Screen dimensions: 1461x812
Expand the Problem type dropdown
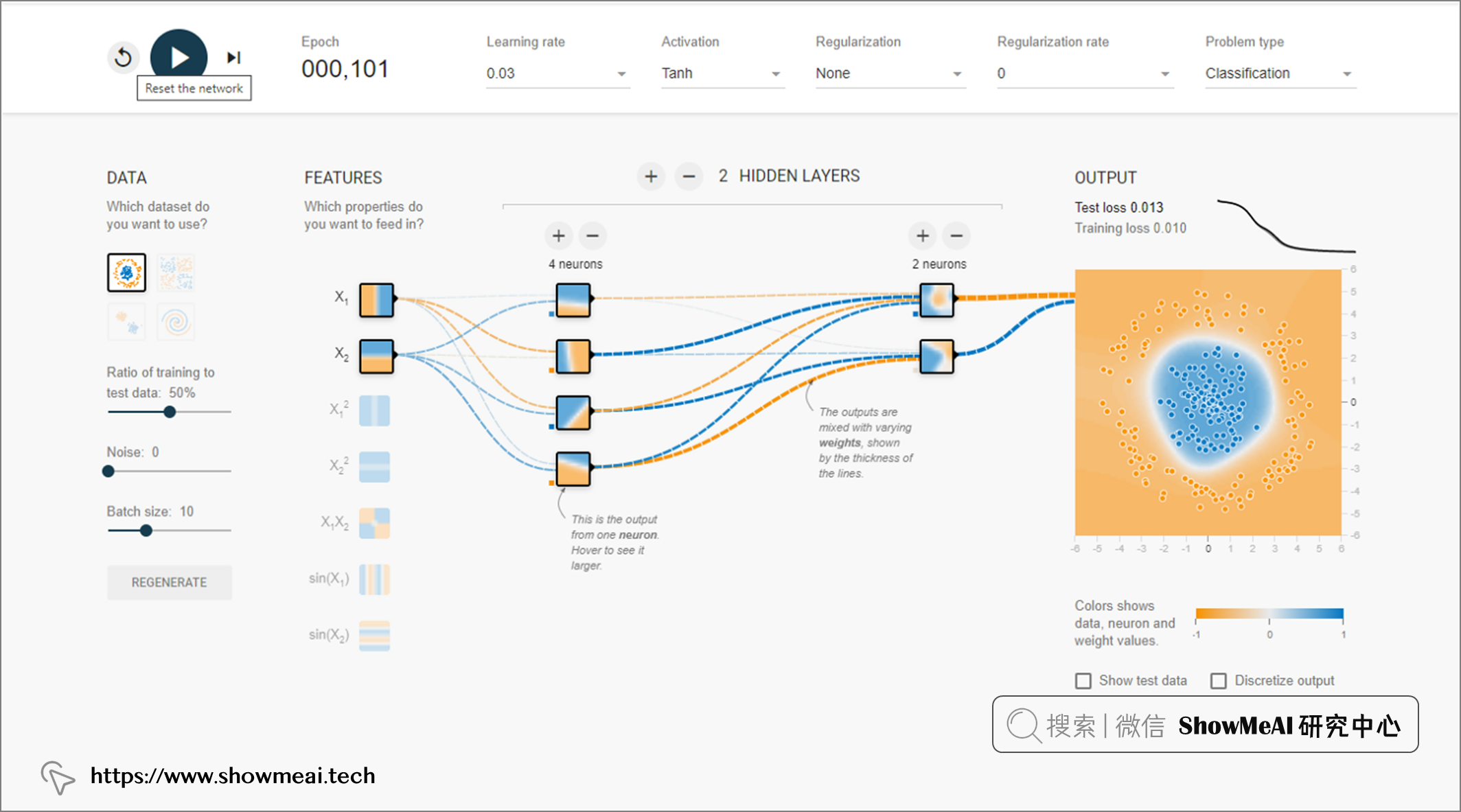(1280, 73)
